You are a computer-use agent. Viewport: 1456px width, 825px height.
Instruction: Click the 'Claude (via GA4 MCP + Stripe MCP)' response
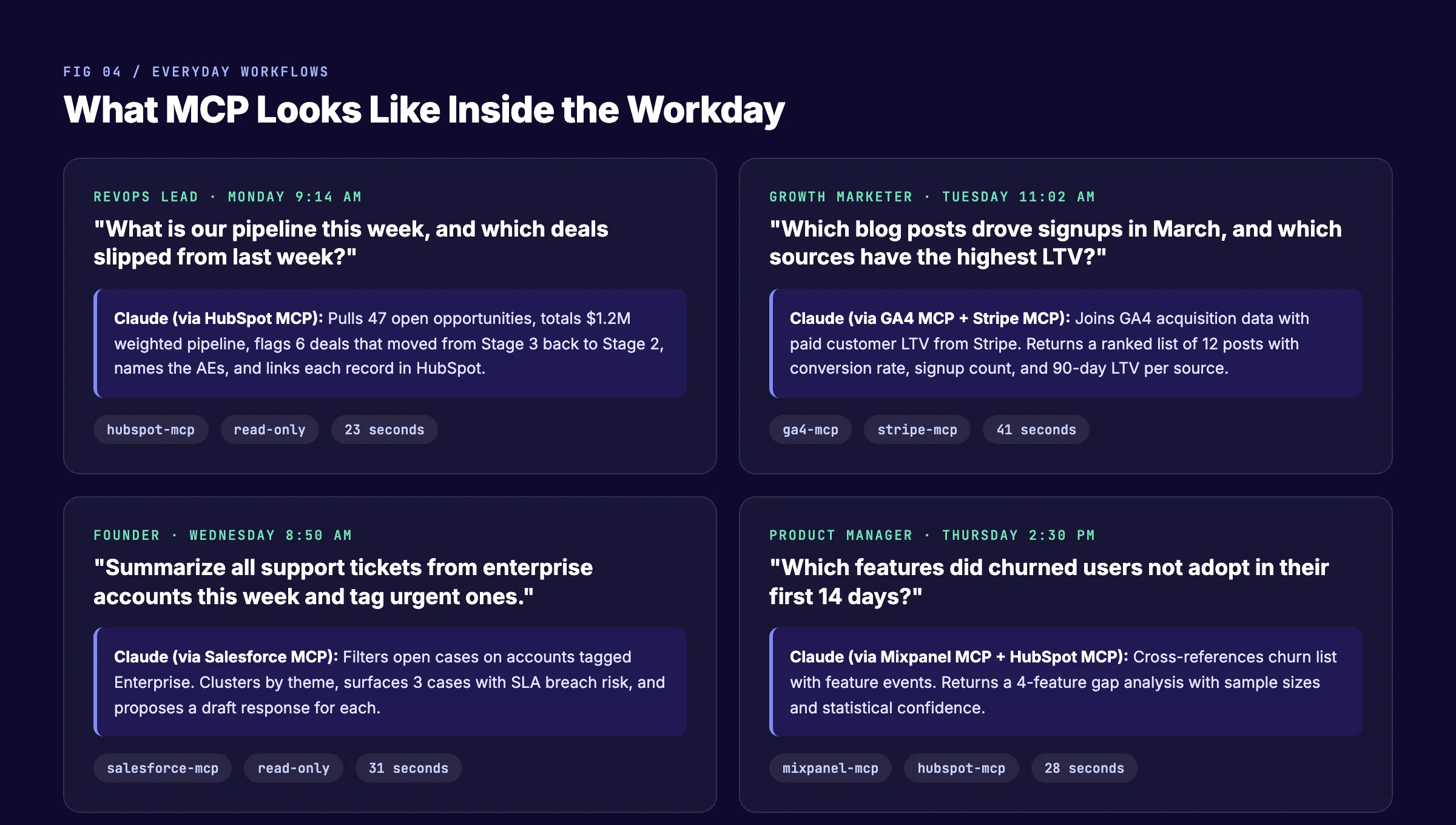(1066, 343)
